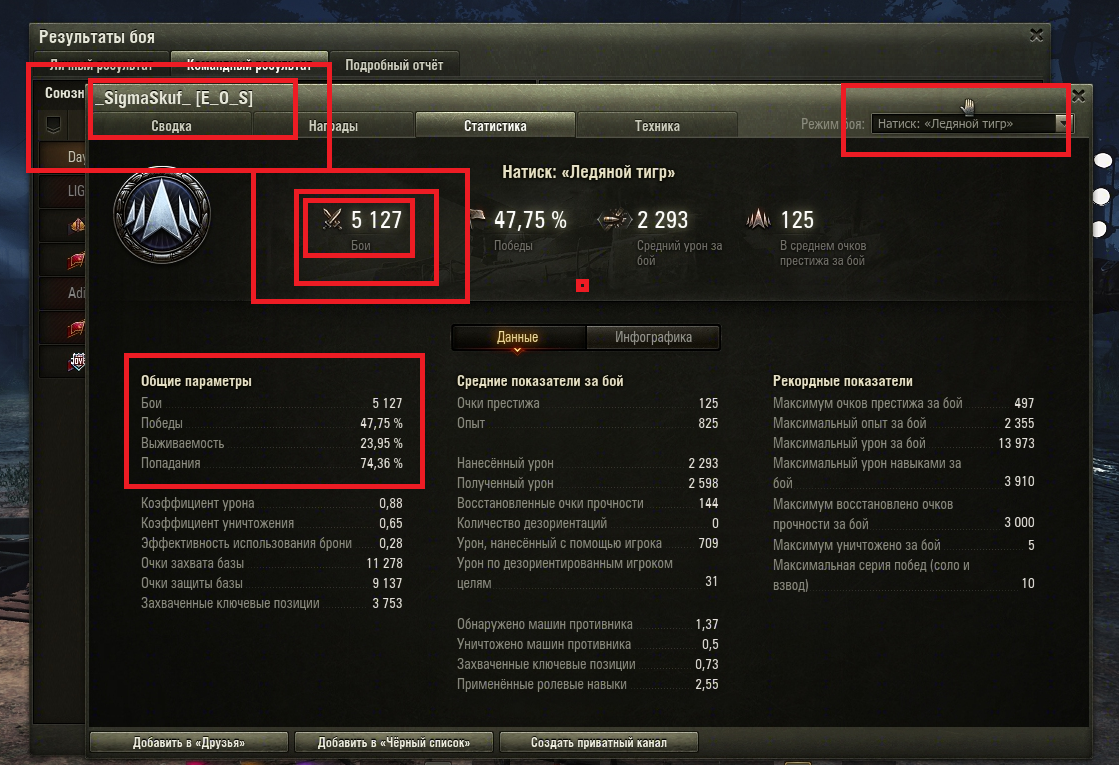Click the victories flag icon
The width and height of the screenshot is (1119, 765).
[476, 217]
